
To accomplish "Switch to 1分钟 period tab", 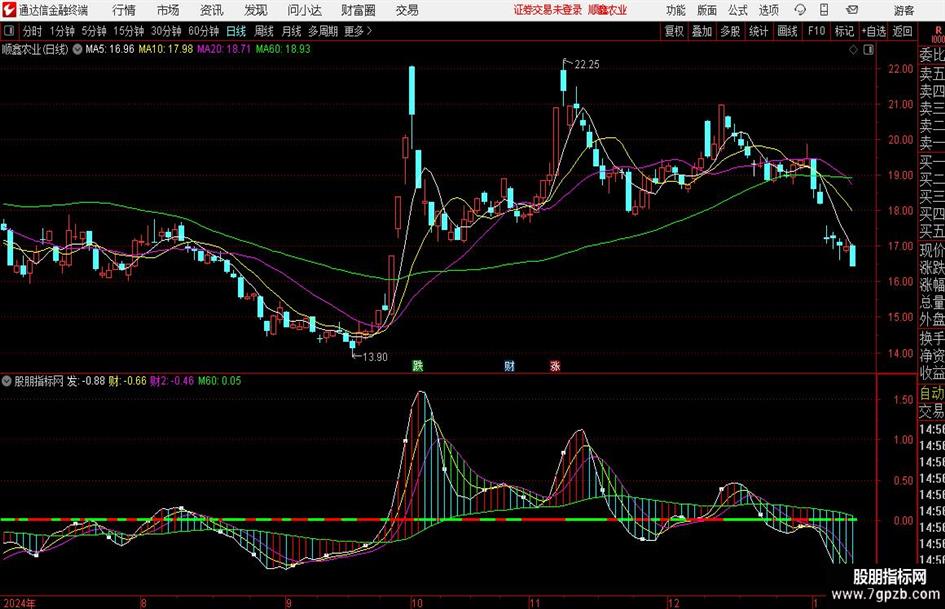I will [61, 31].
